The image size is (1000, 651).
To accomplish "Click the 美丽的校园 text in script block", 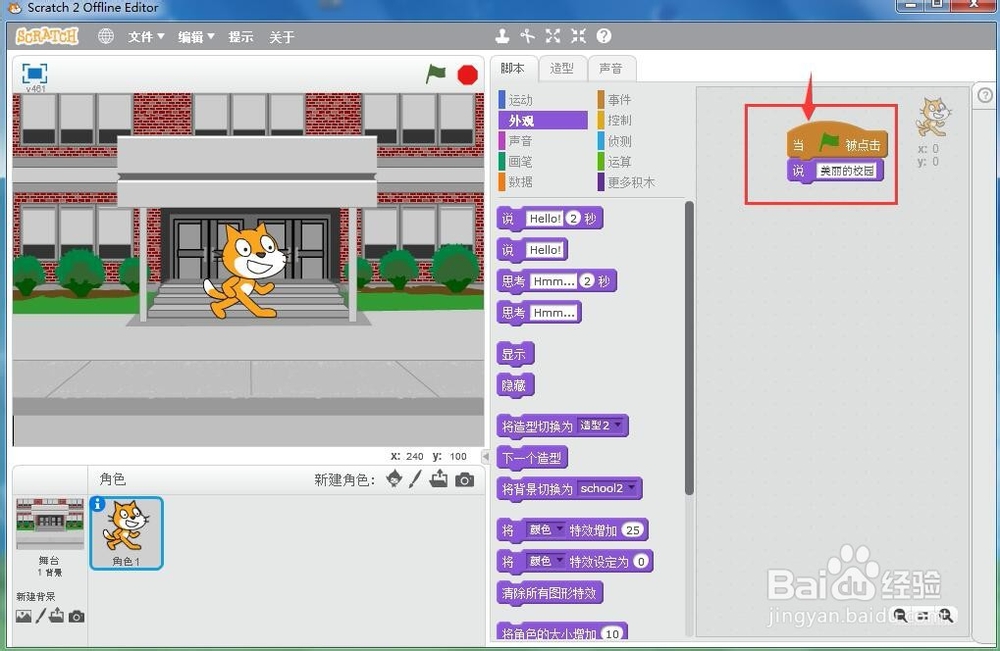I will click(847, 171).
